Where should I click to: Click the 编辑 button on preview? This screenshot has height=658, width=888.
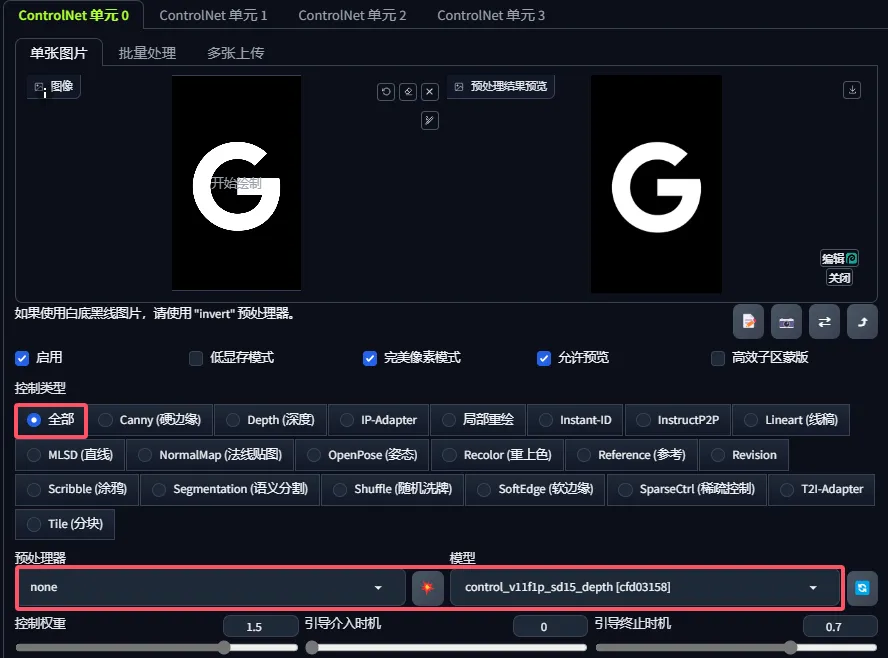pyautogui.click(x=839, y=259)
